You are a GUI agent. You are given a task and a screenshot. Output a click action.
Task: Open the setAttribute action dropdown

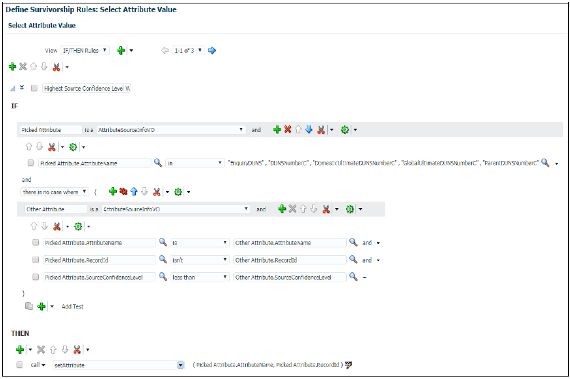click(x=119, y=365)
